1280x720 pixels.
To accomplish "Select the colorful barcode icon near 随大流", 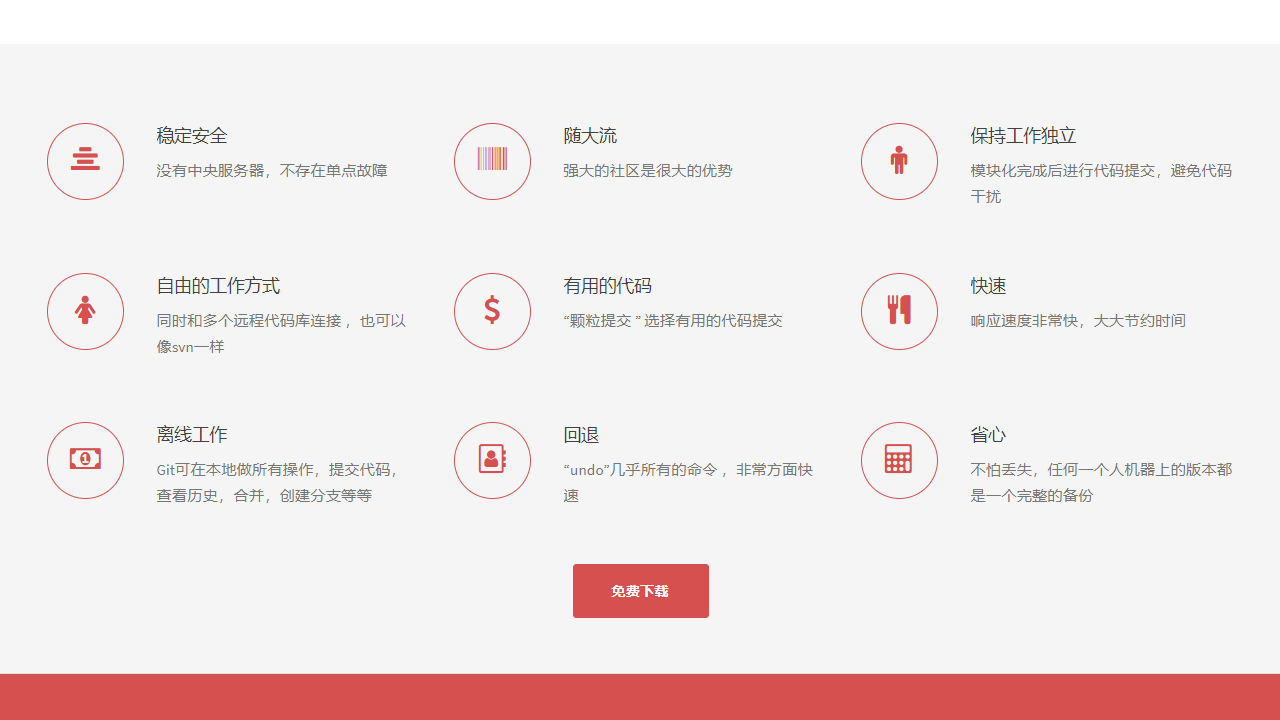I will 492,160.
